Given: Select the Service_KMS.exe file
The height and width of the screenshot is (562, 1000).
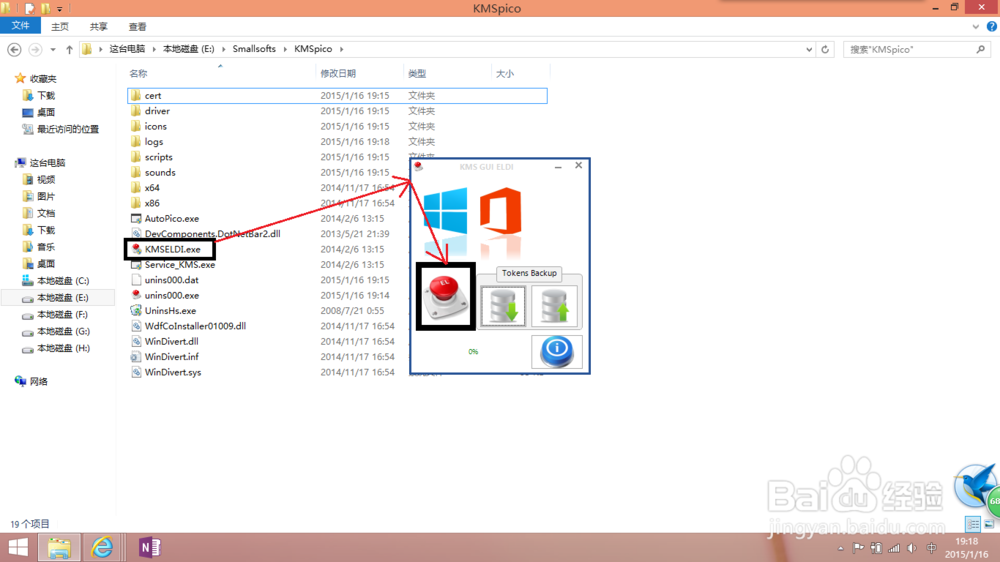Looking at the screenshot, I should [179, 265].
